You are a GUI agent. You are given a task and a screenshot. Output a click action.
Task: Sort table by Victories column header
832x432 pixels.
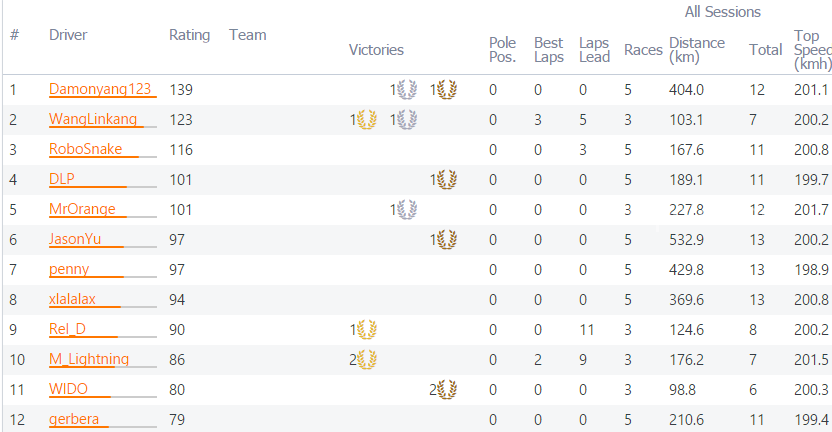pos(376,50)
